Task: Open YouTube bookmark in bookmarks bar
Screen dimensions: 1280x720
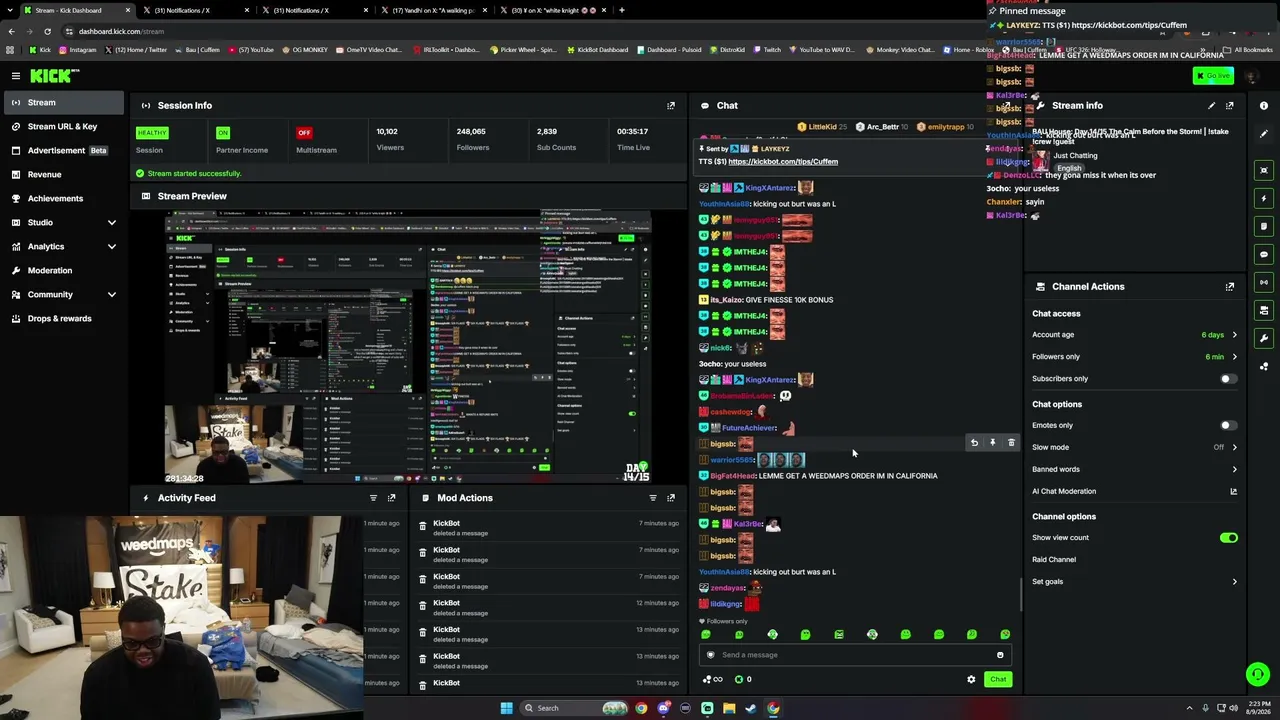Action: 252,49
